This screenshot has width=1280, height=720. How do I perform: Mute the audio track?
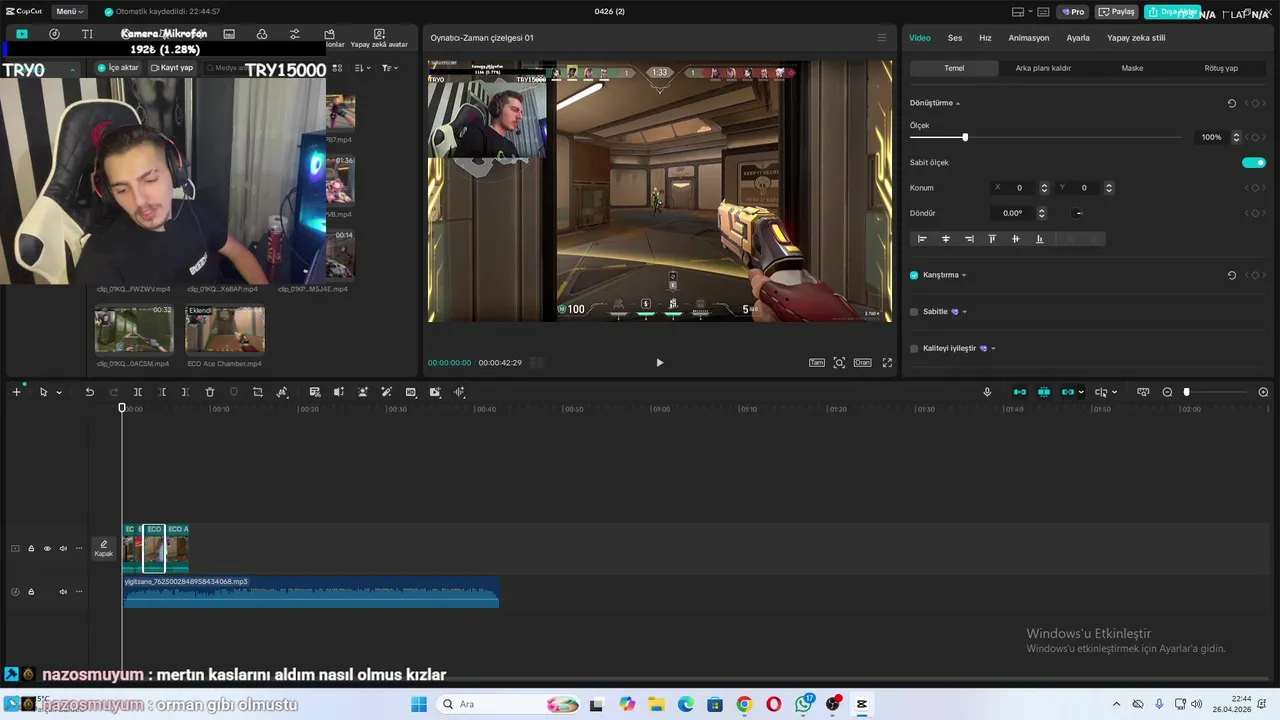[63, 592]
